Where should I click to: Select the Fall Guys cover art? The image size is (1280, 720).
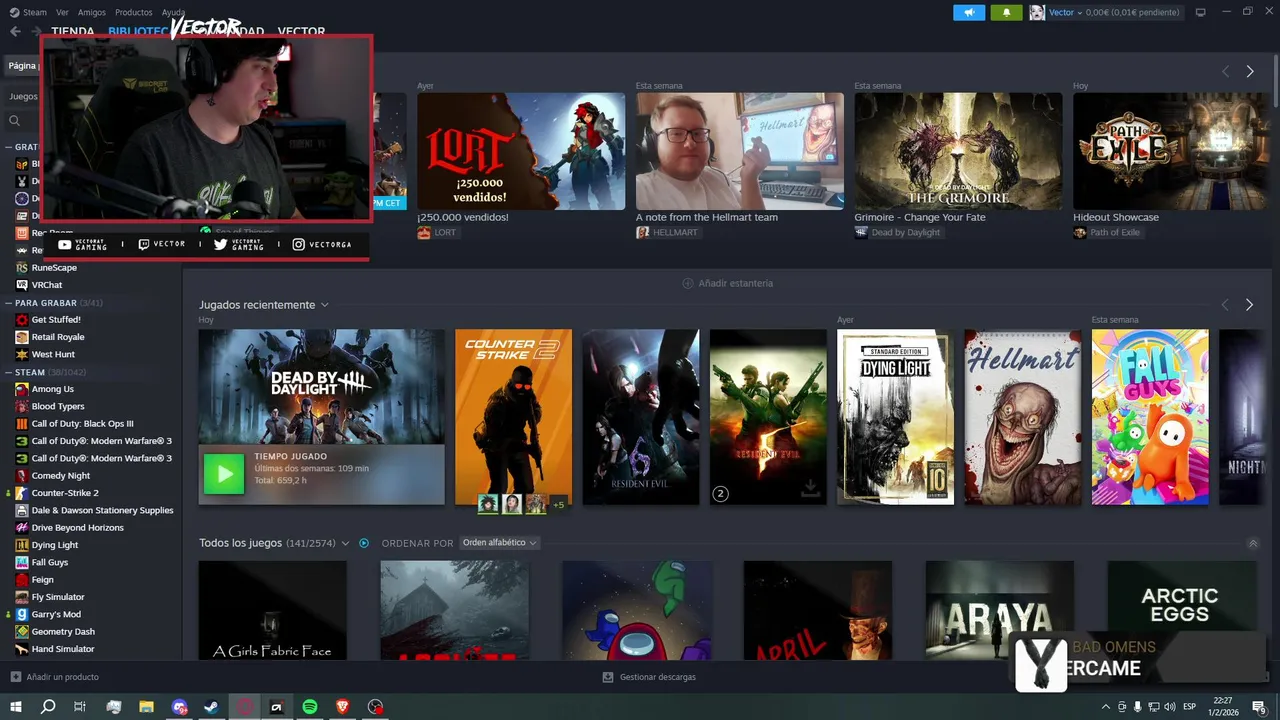(x=1150, y=417)
